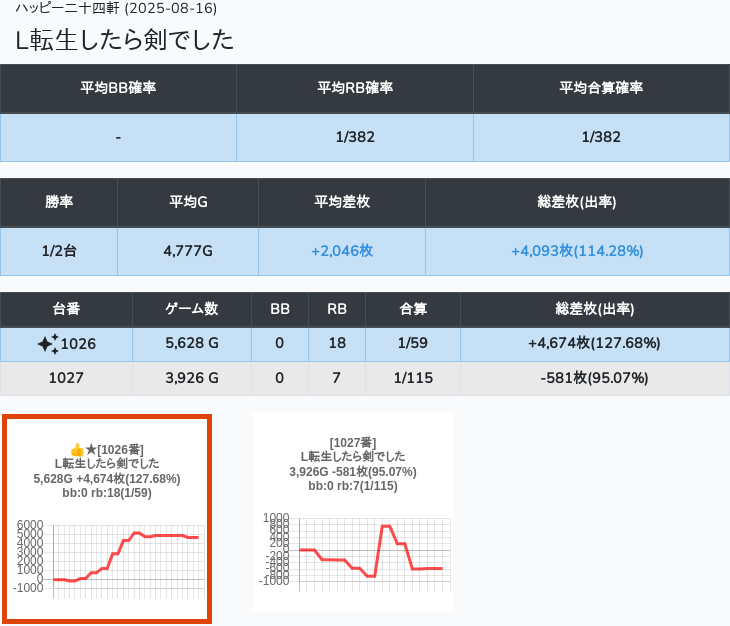Click the 平均RB確率 header cell
This screenshot has height=626, width=730.
354,88
